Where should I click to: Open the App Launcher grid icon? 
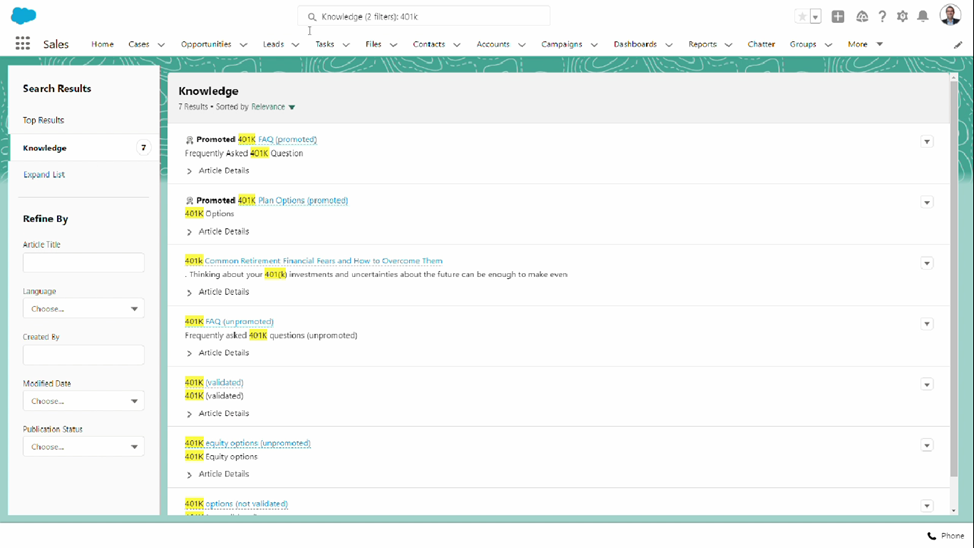click(x=22, y=43)
